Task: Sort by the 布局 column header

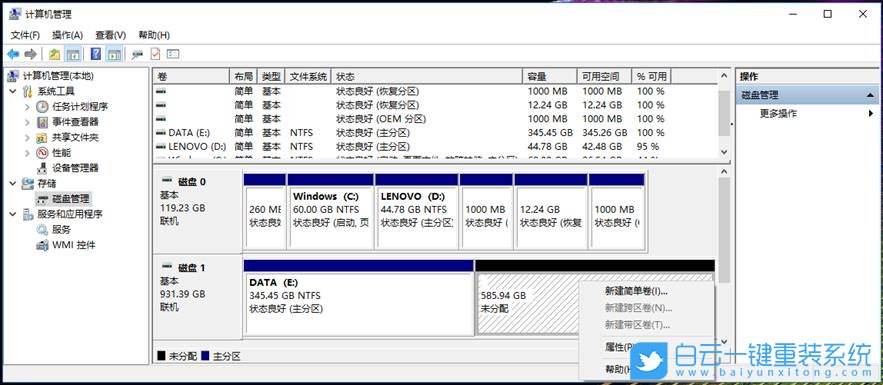Action: pos(244,77)
